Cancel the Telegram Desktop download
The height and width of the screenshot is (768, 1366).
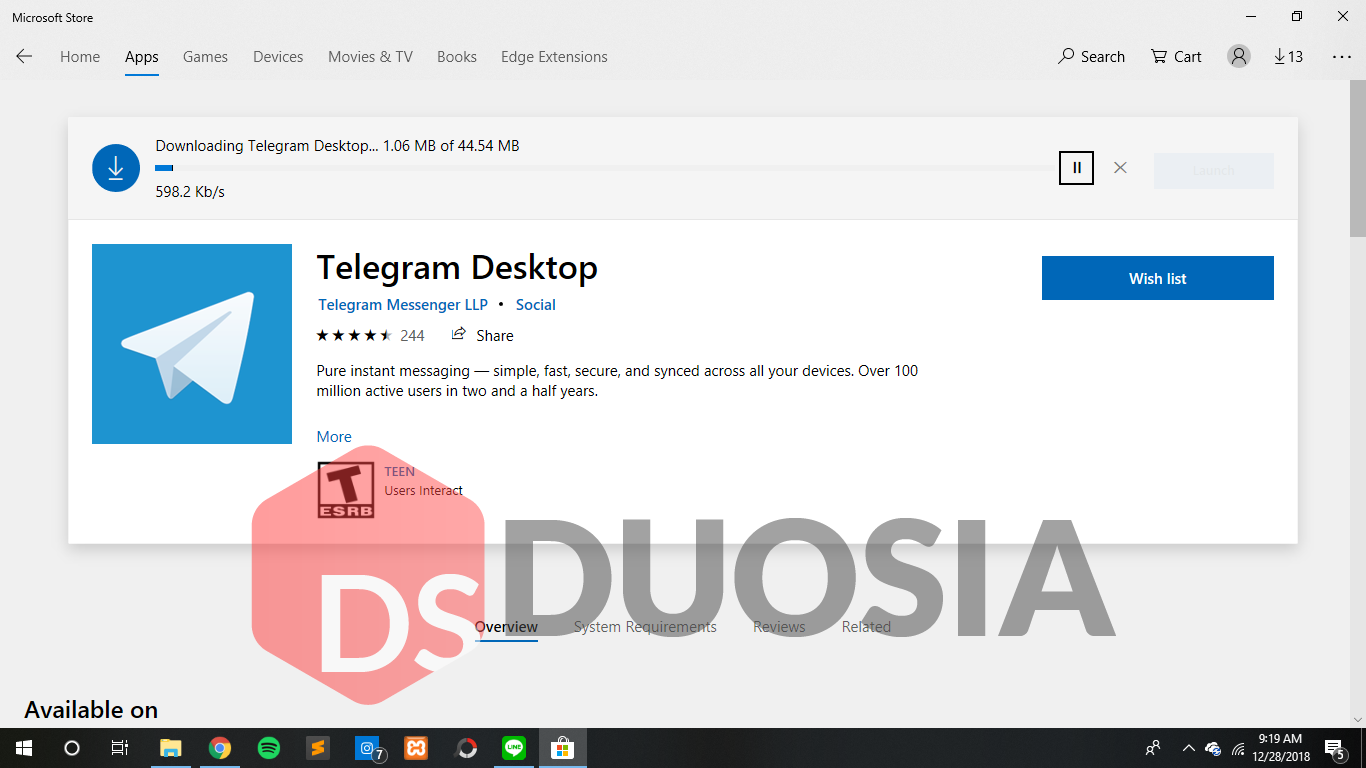point(1120,168)
